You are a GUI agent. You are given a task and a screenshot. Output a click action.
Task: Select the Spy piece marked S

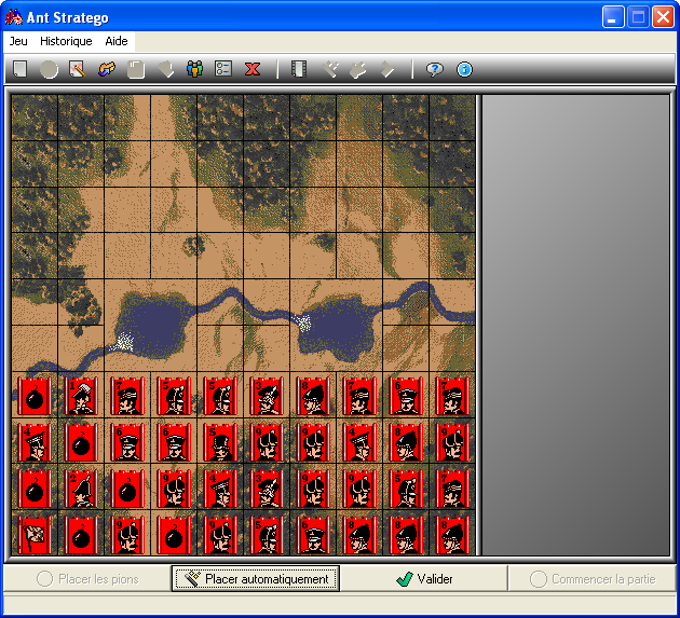[x=220, y=442]
